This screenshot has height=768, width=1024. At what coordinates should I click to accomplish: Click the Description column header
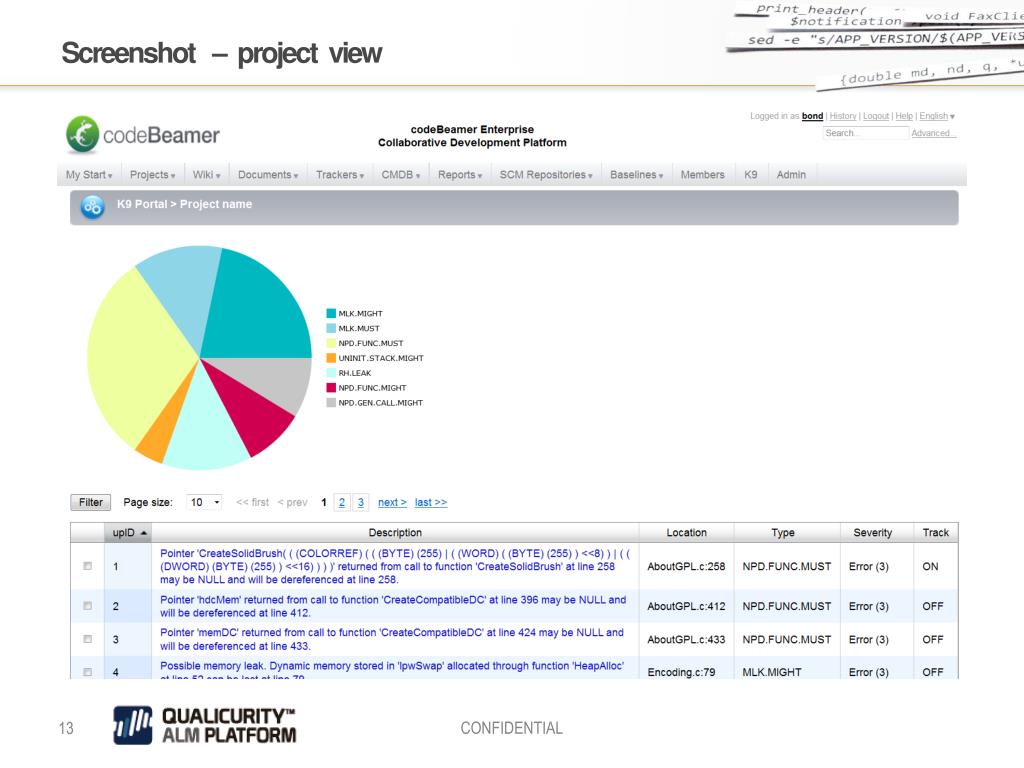click(x=395, y=533)
